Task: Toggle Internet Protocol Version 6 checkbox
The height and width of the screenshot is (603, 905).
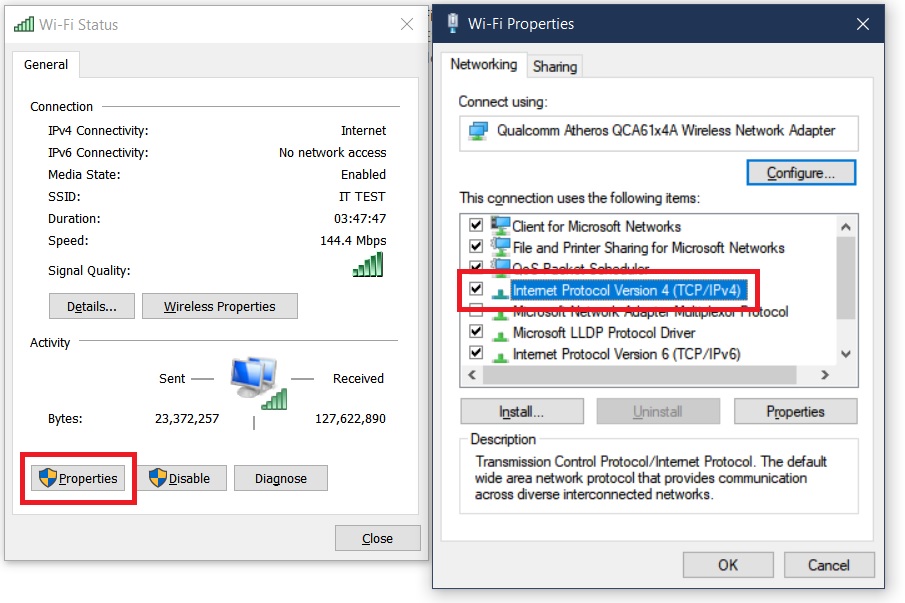Action: tap(476, 353)
